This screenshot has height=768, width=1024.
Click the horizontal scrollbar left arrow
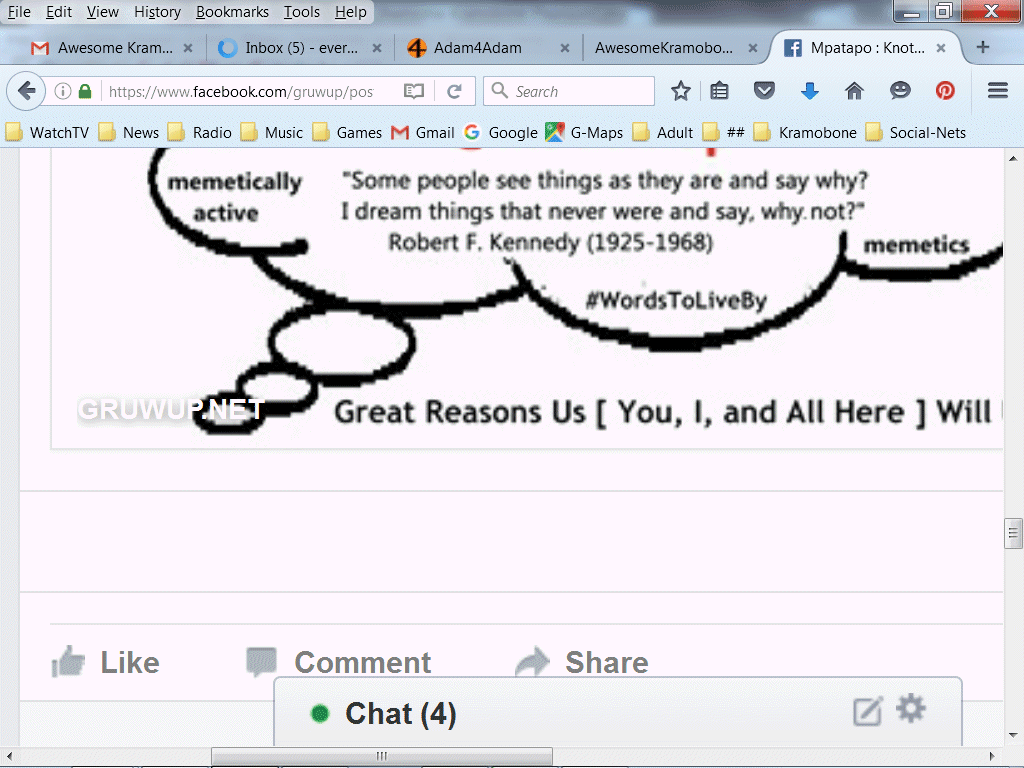(9, 756)
